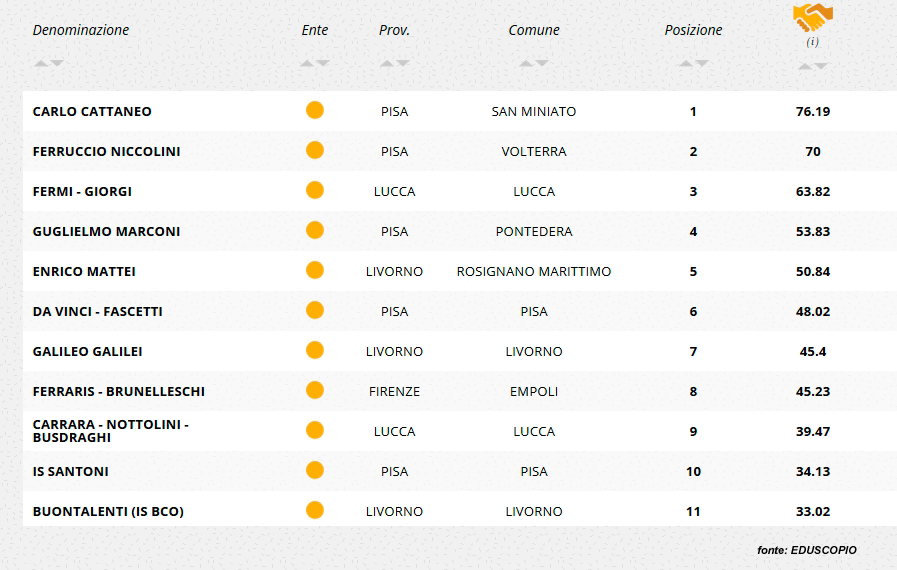Sort Comune column ascending arrow
The width and height of the screenshot is (897, 570).
tap(526, 63)
